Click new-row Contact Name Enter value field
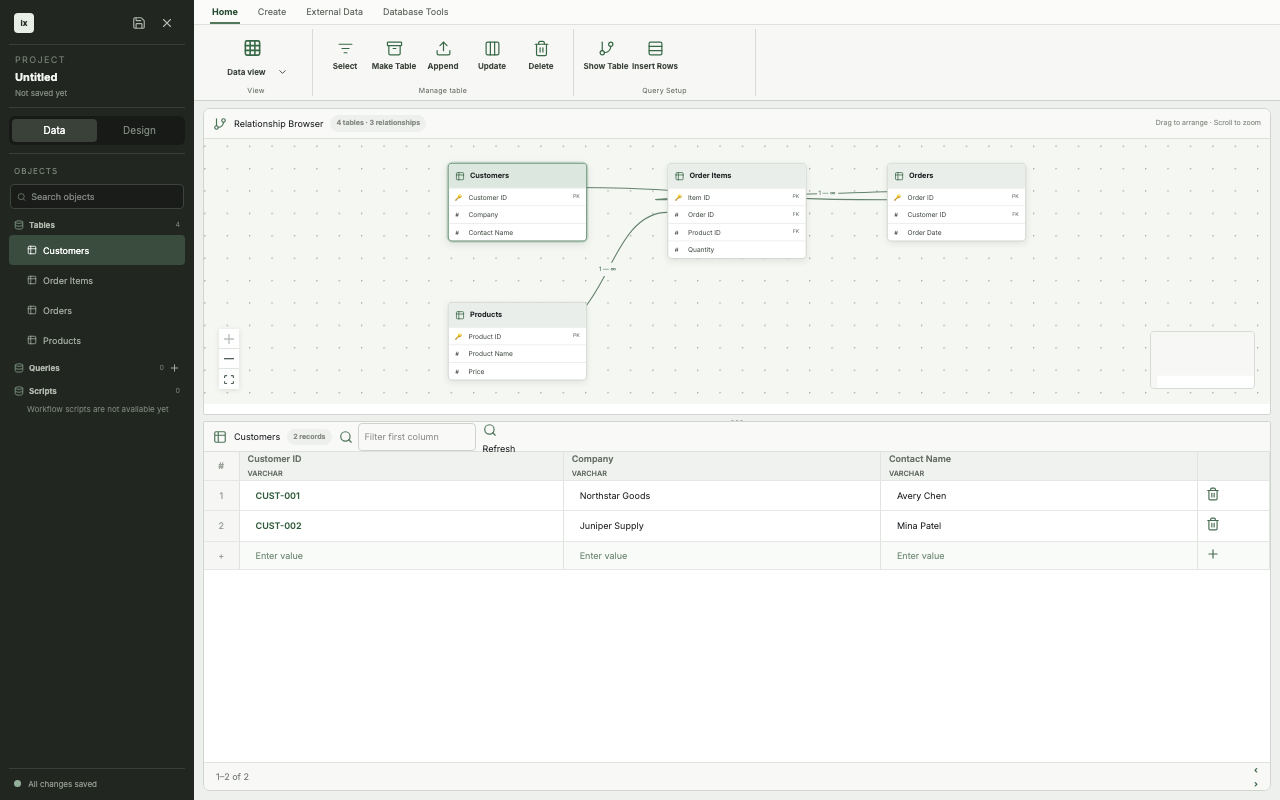Image resolution: width=1280 pixels, height=800 pixels. pyautogui.click(x=1039, y=556)
